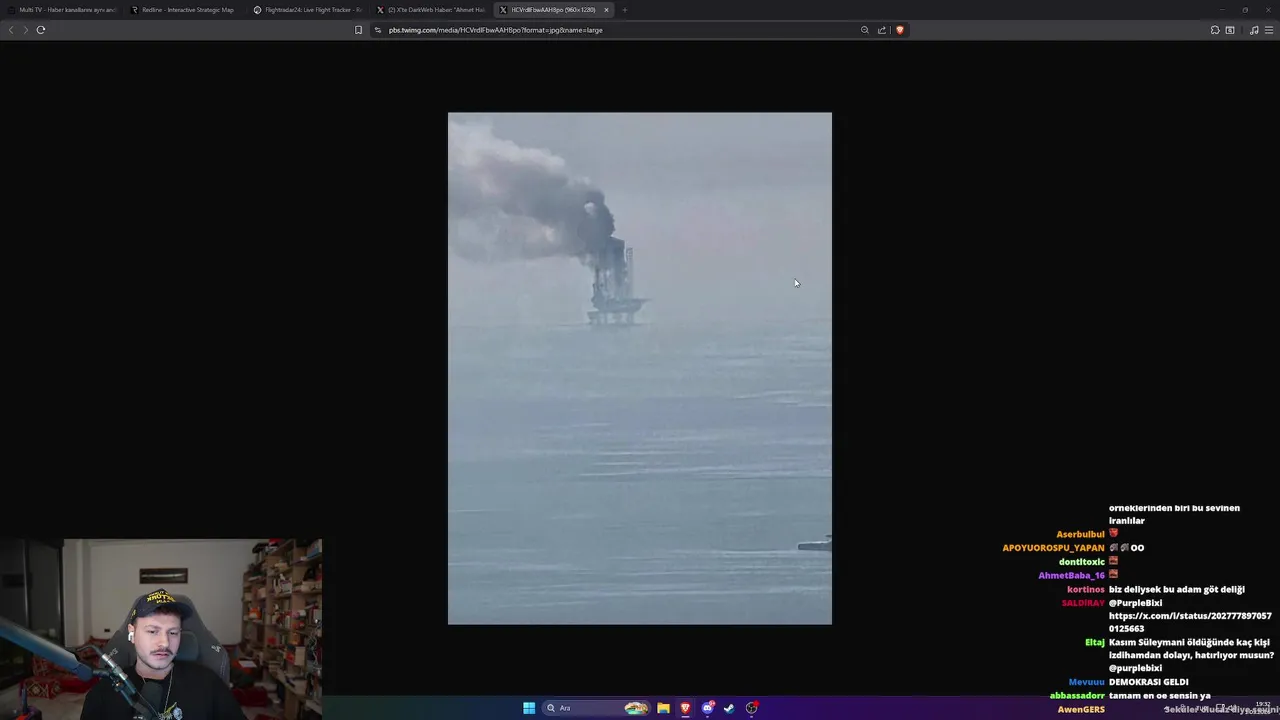Open Brave Shields lion icon
This screenshot has width=1280, height=720.
pyautogui.click(x=899, y=30)
